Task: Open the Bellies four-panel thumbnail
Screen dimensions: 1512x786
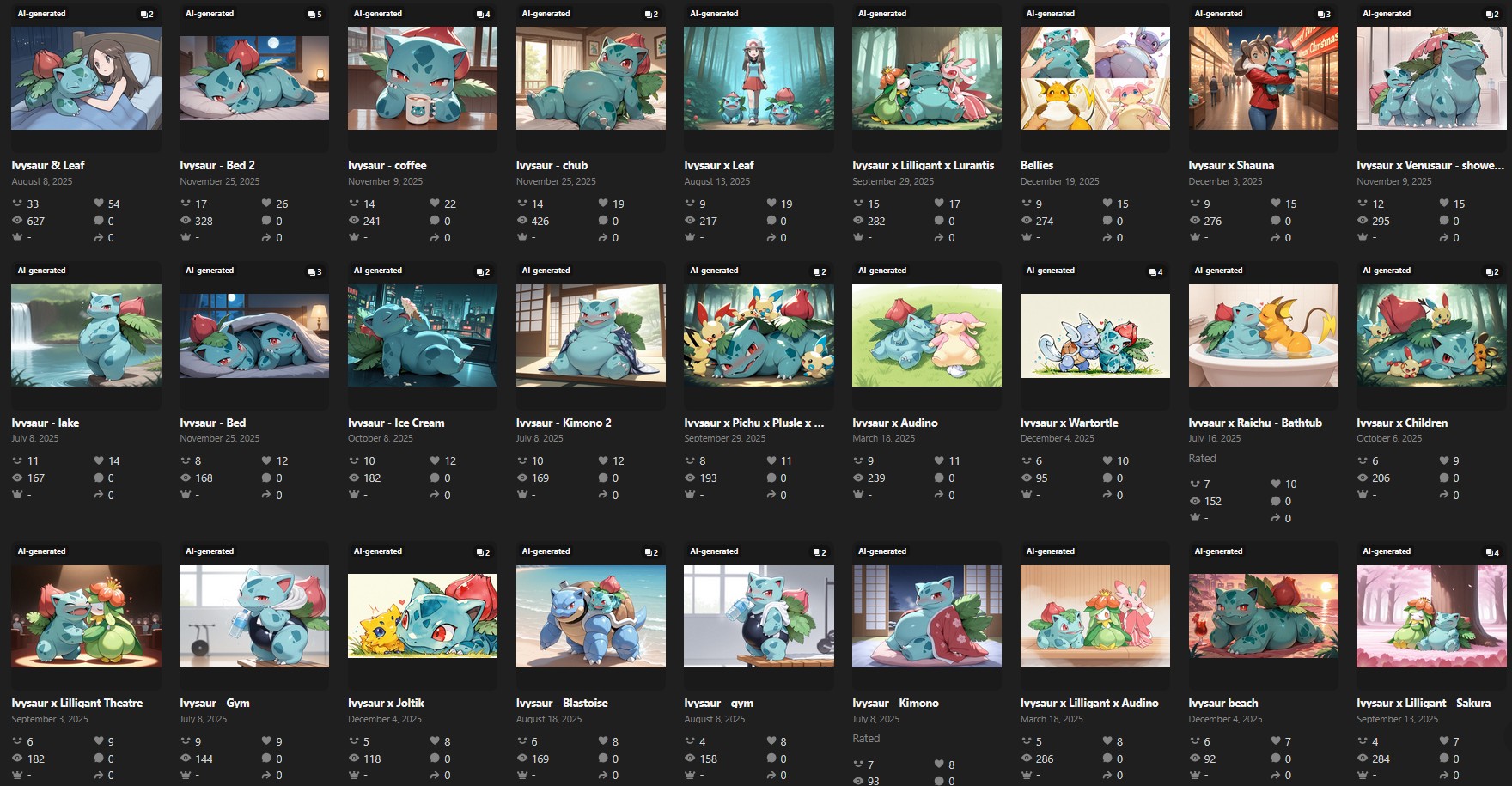Action: pos(1095,78)
